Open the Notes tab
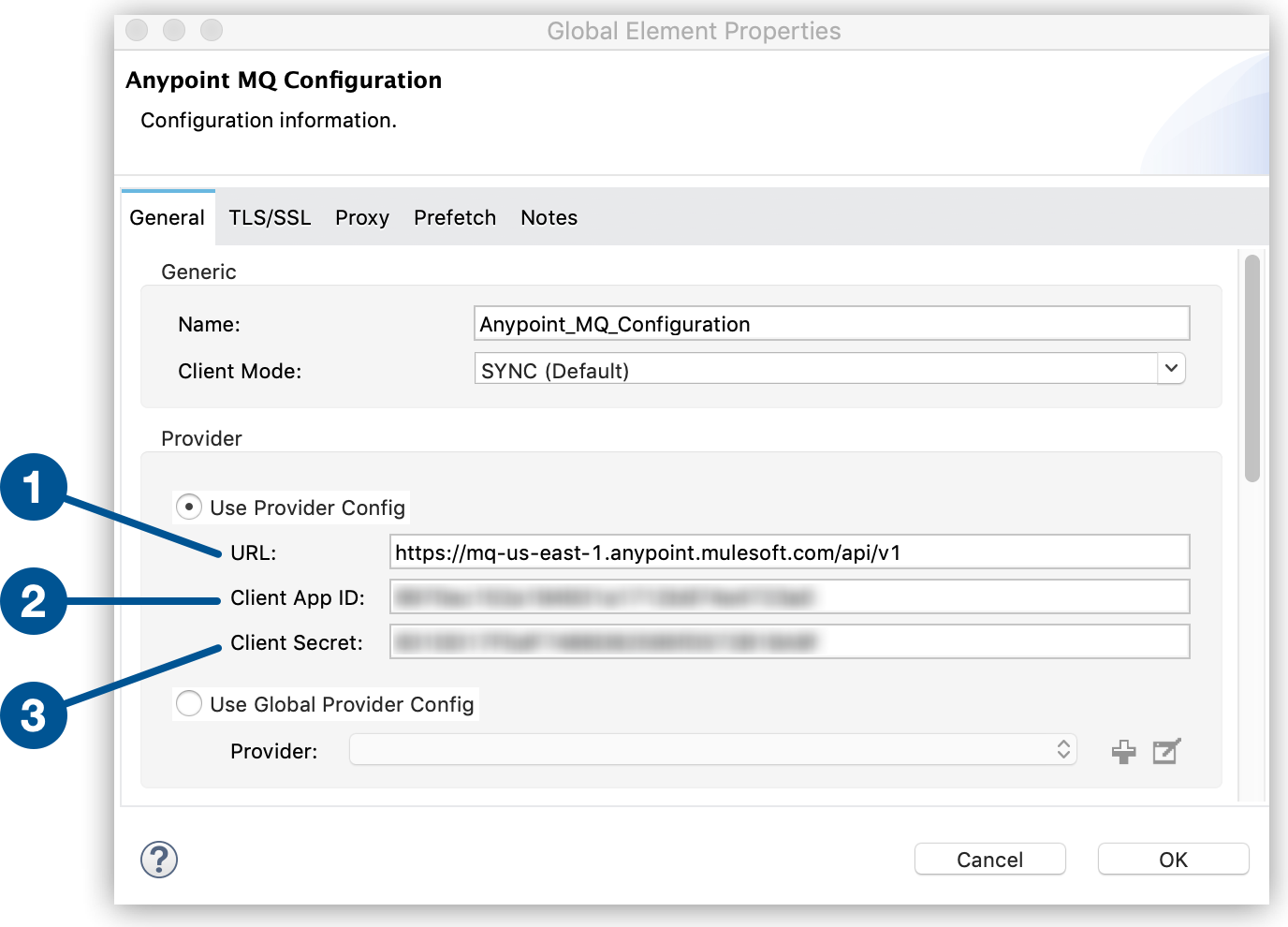 coord(549,217)
